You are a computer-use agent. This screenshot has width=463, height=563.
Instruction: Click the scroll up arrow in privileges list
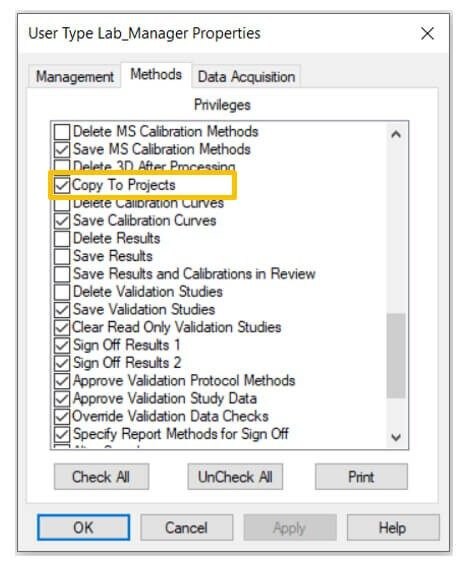point(396,135)
